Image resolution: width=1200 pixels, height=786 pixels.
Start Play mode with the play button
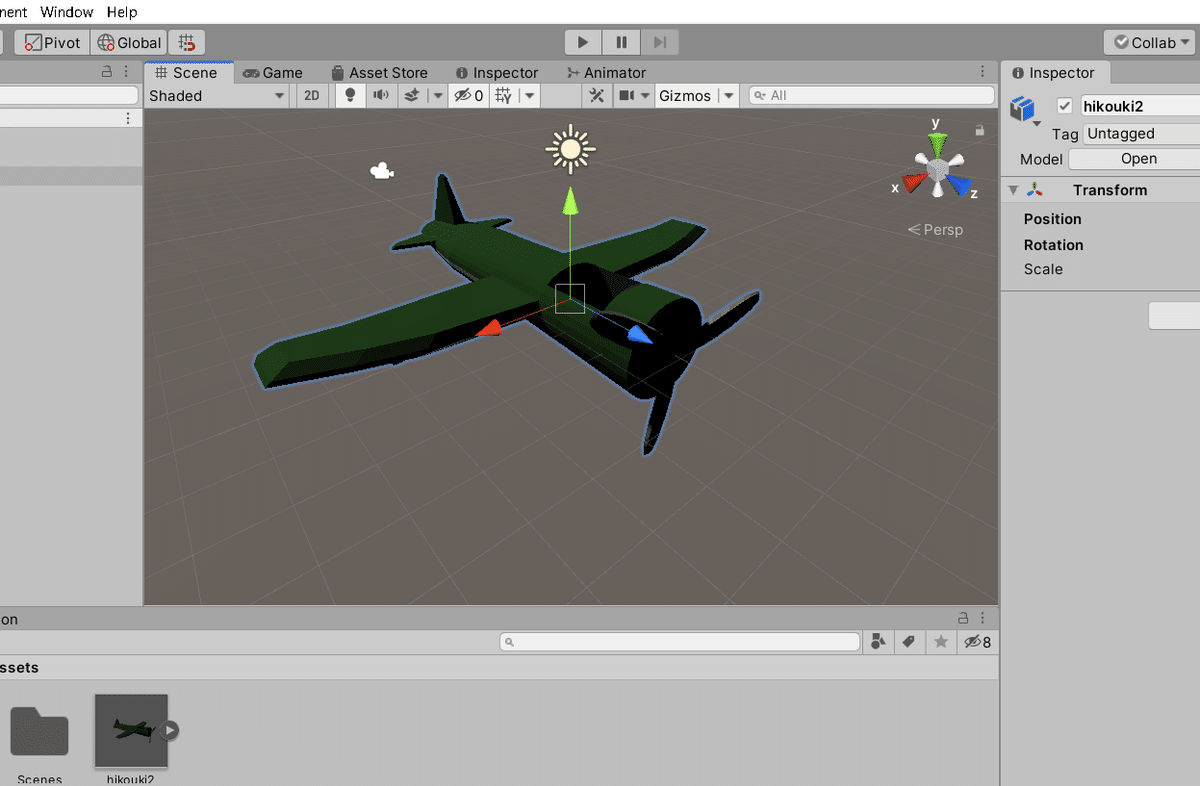[x=583, y=42]
